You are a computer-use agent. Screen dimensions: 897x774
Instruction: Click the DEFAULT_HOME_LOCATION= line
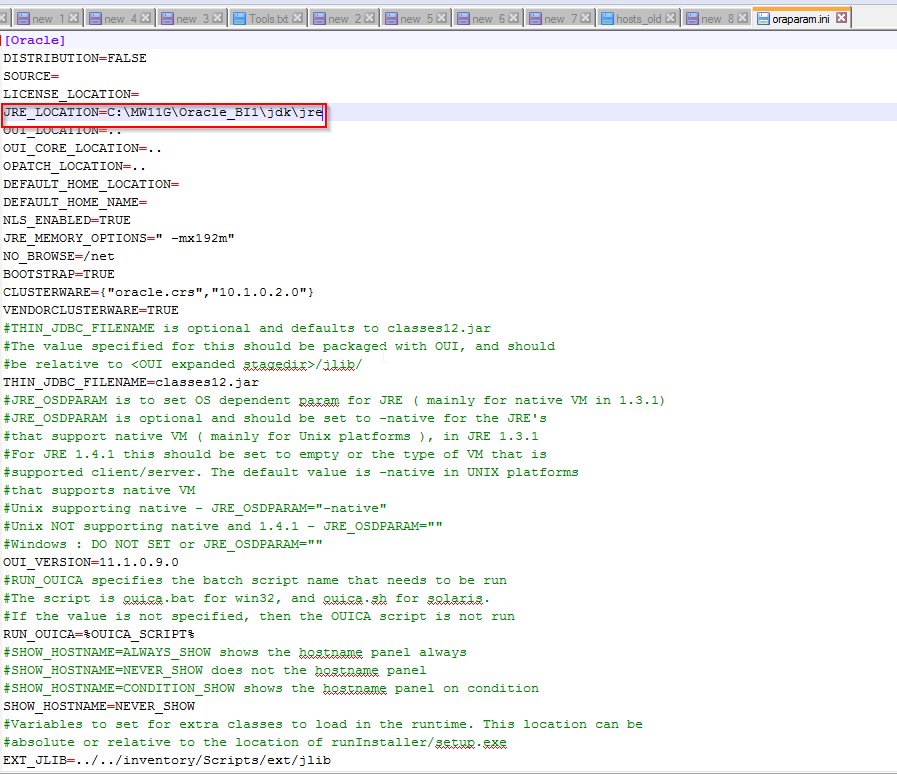[91, 184]
